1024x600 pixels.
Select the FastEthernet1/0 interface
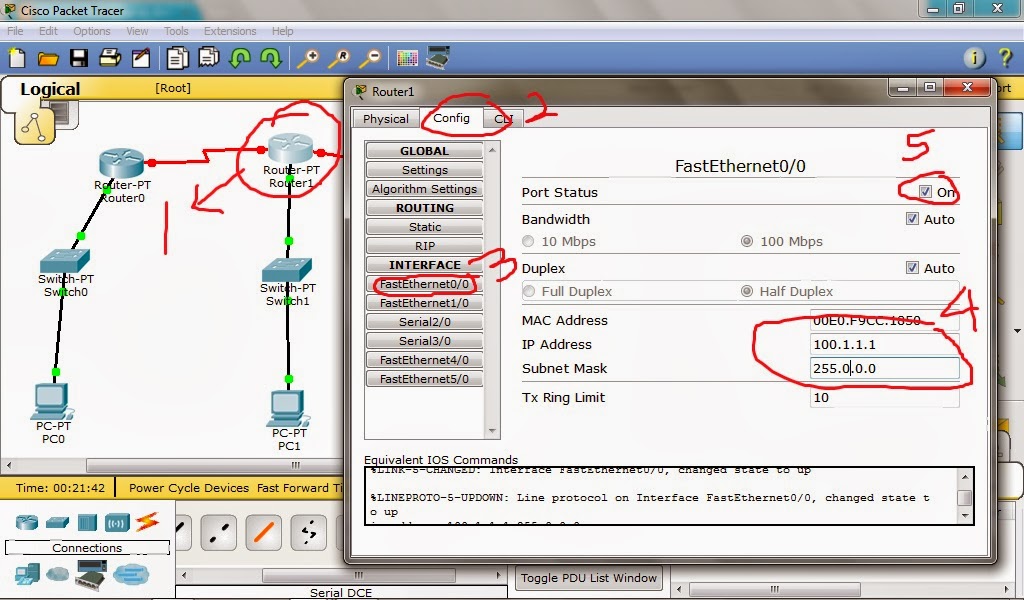424,303
